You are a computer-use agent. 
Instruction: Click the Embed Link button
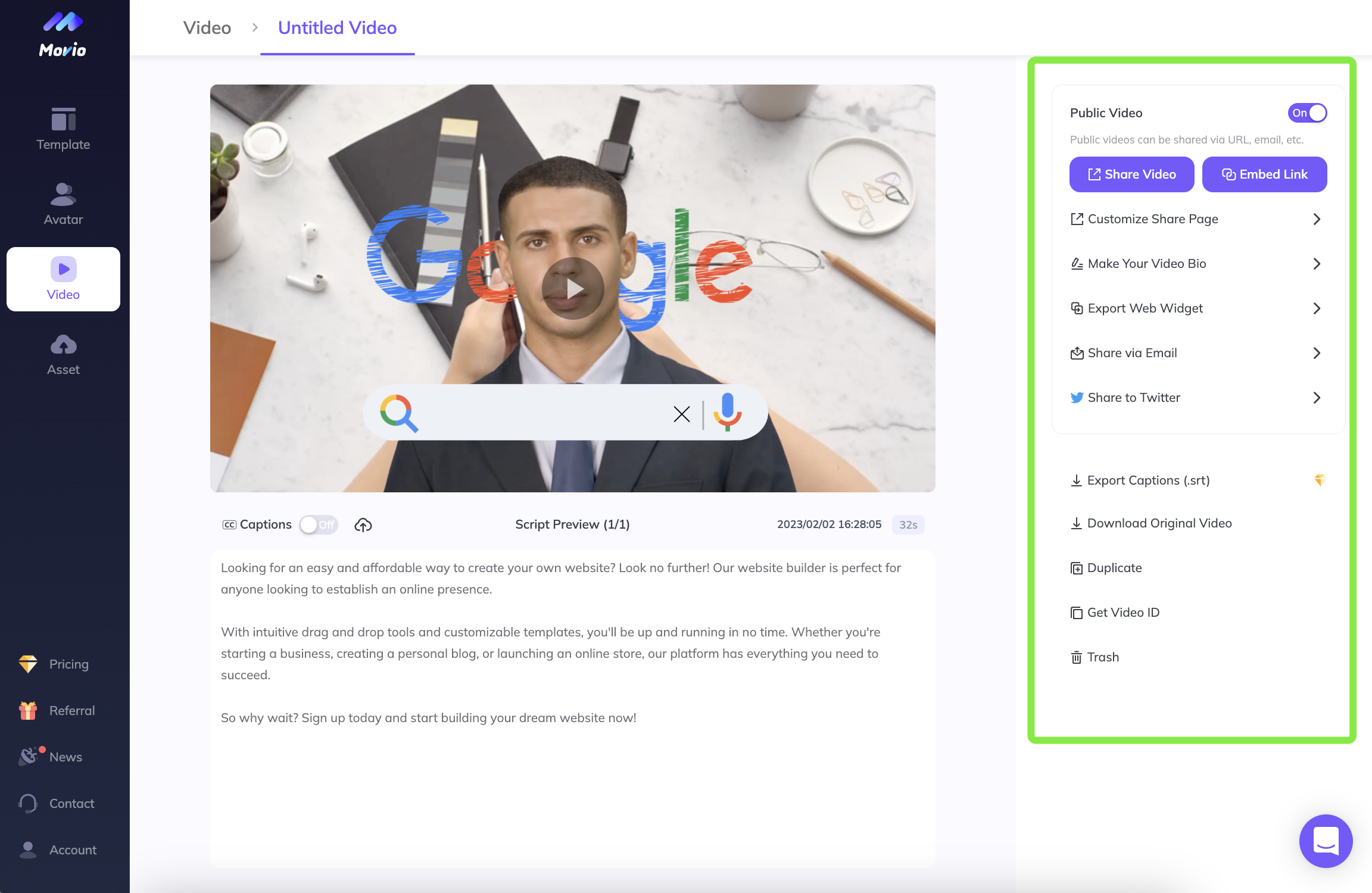(1264, 174)
